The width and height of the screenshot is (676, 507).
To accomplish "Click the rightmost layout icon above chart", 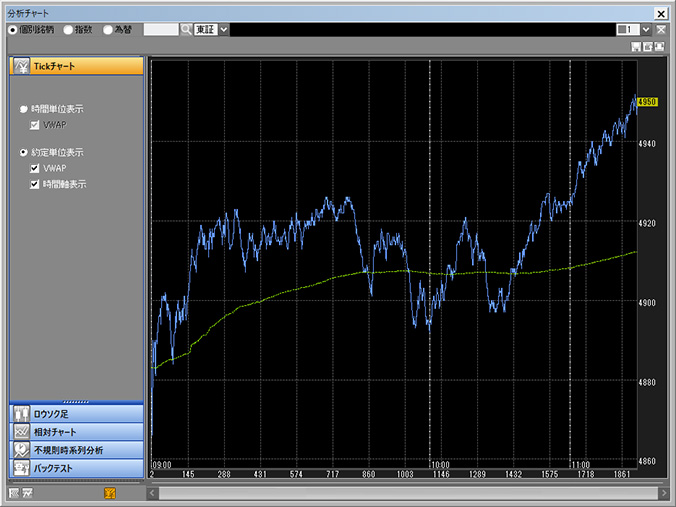I will click(660, 47).
